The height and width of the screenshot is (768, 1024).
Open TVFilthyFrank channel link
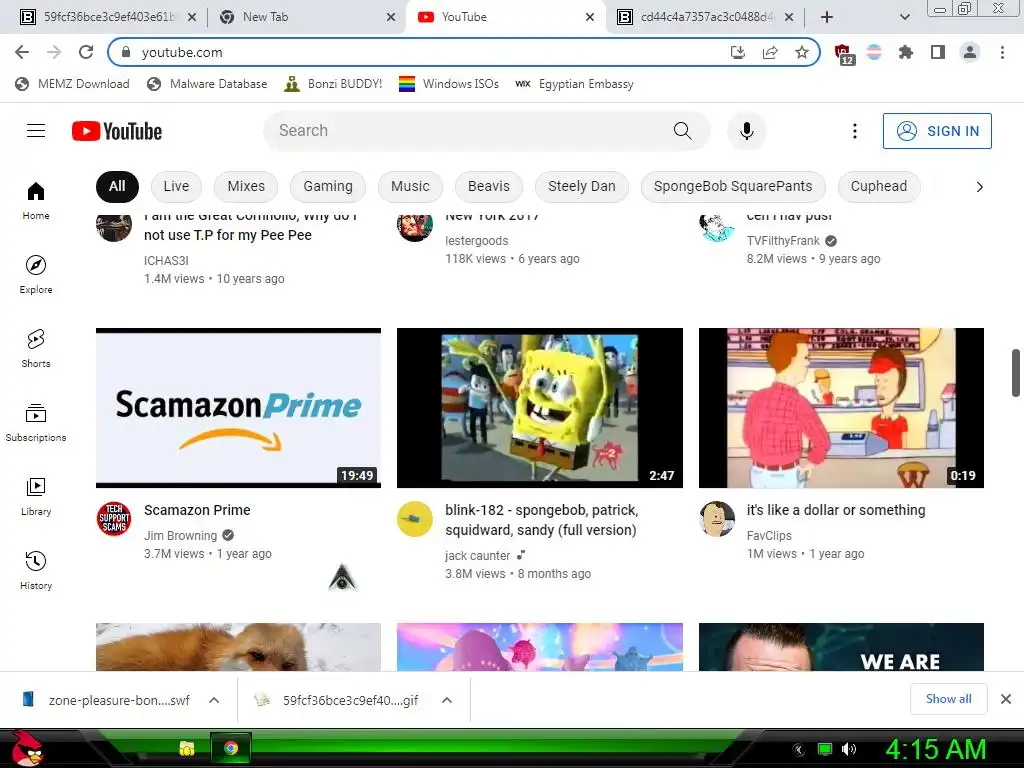tap(783, 241)
